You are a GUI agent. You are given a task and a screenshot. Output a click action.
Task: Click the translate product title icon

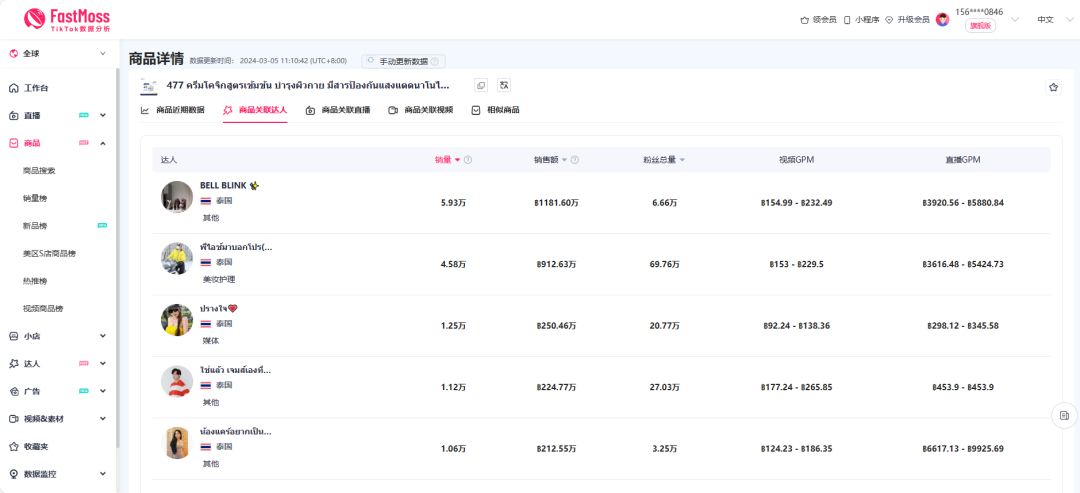point(504,86)
